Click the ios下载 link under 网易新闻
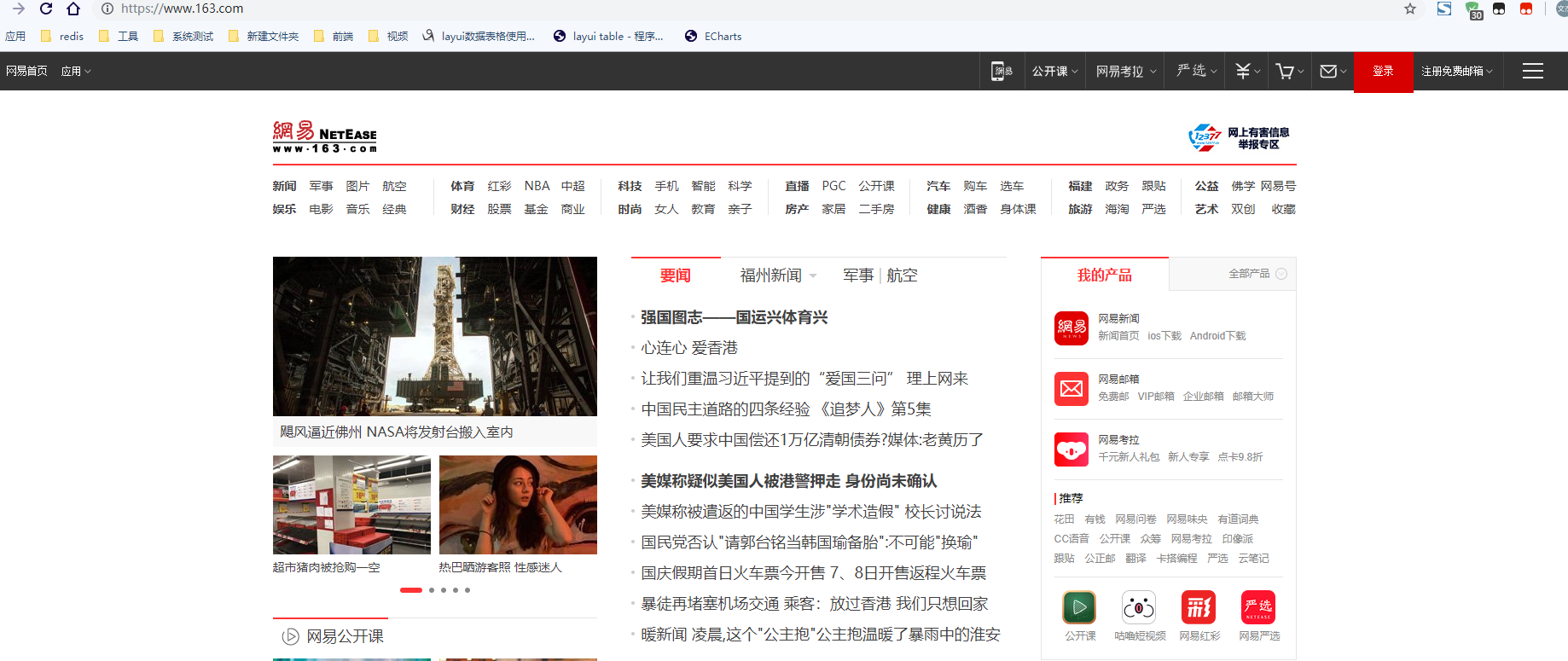 point(1164,336)
